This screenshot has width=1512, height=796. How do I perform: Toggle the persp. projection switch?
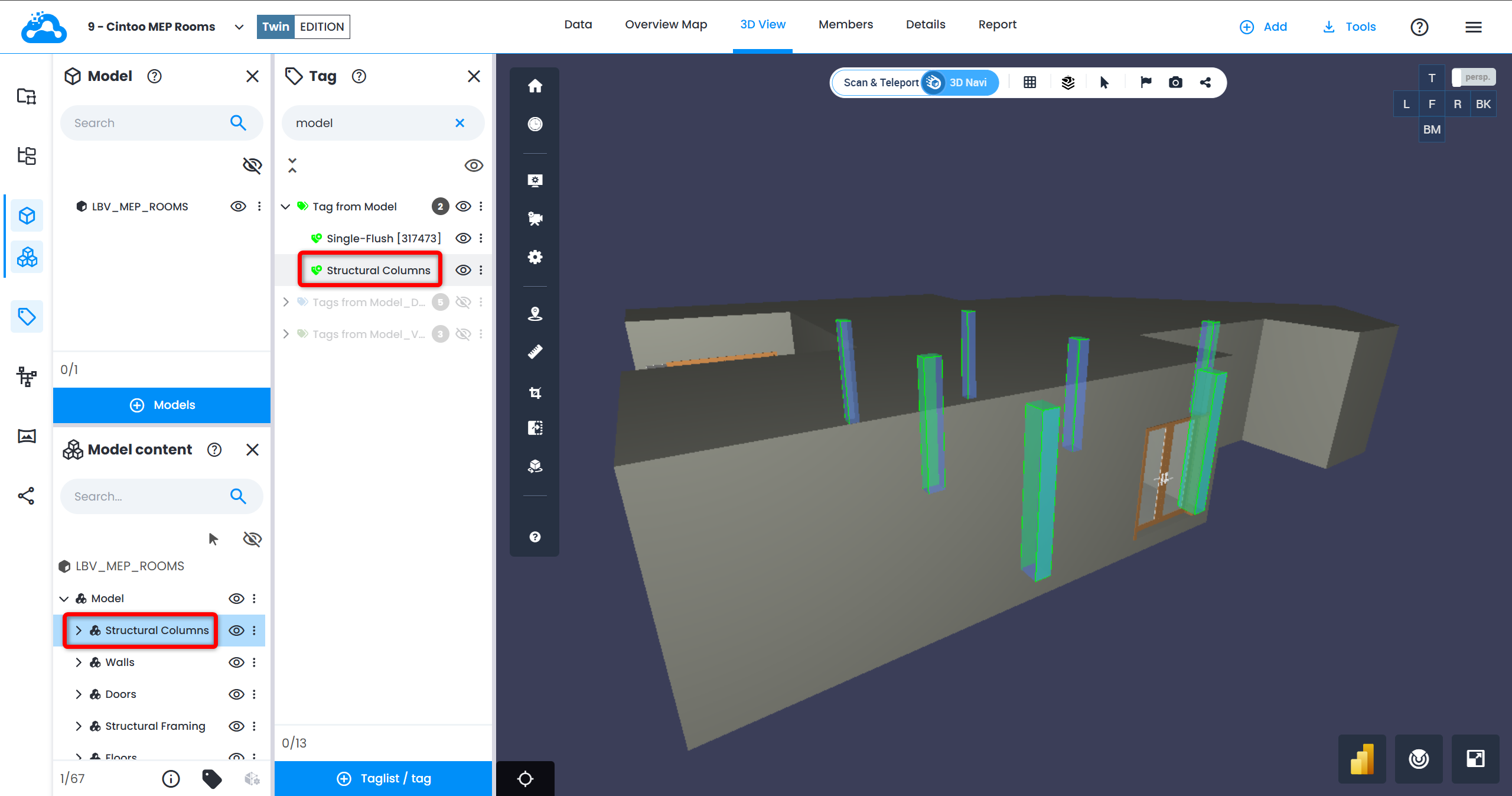[1473, 77]
